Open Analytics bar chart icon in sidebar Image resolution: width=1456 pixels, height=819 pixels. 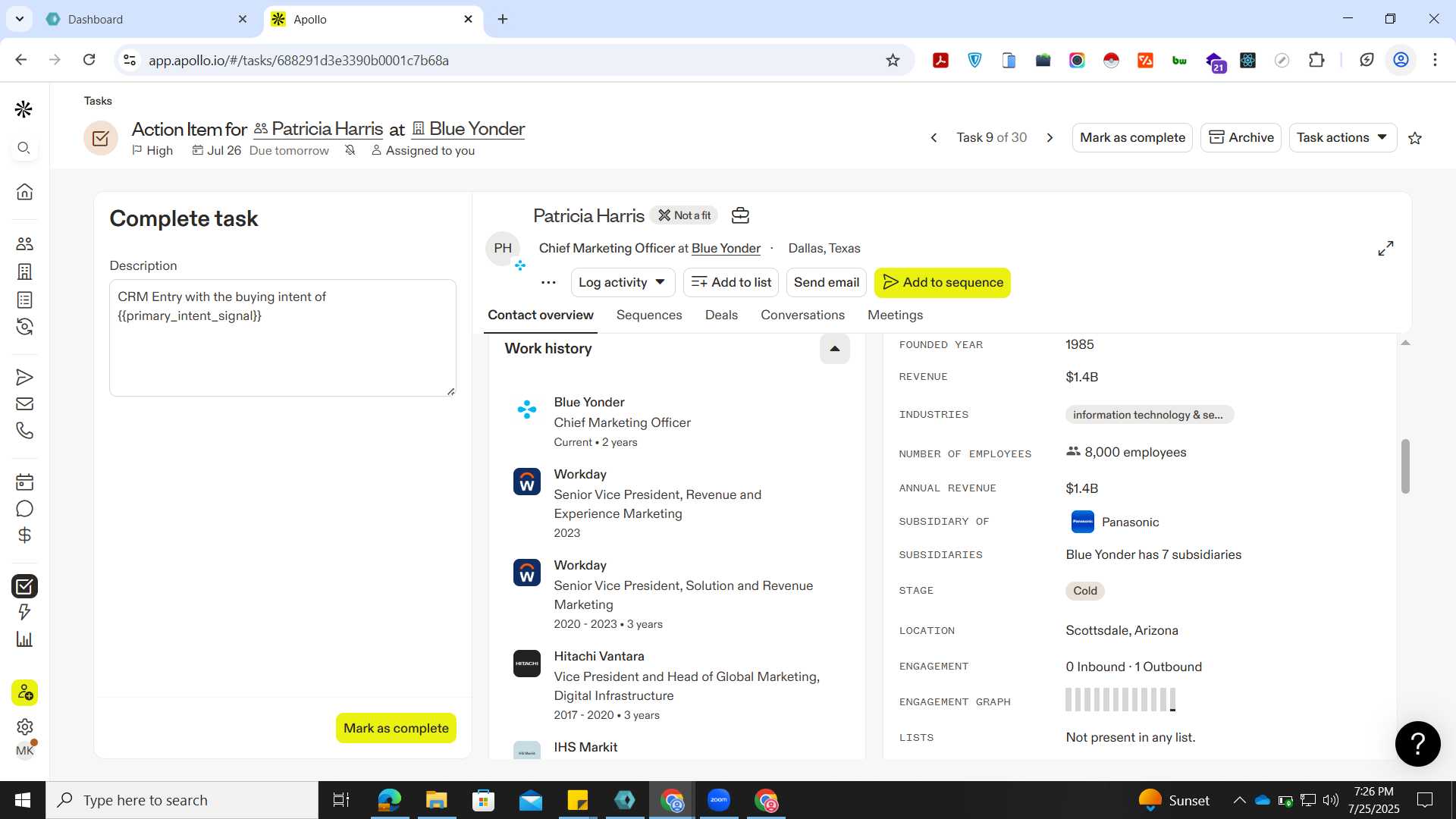[24, 639]
